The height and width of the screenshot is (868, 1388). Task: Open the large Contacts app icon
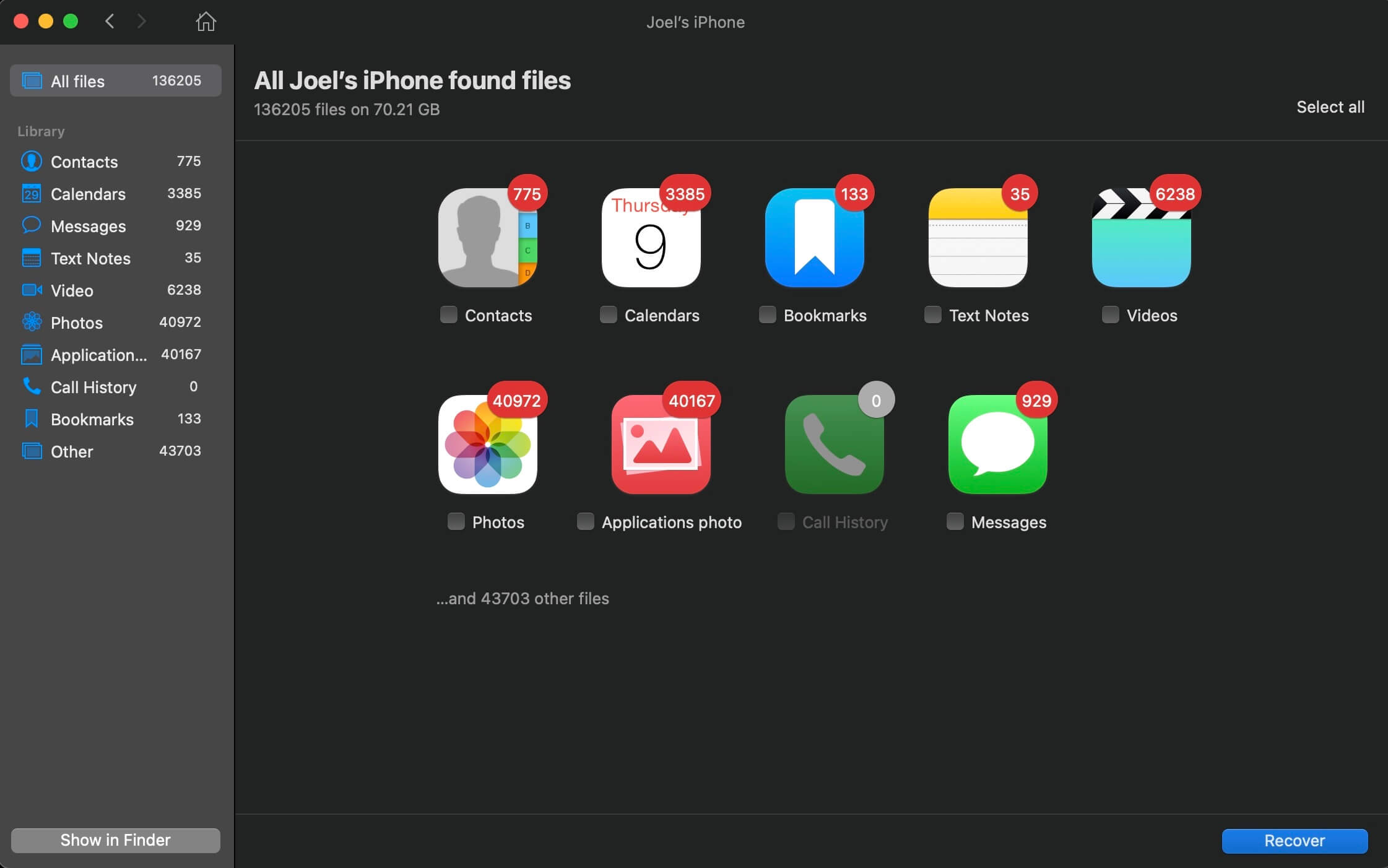tap(487, 237)
